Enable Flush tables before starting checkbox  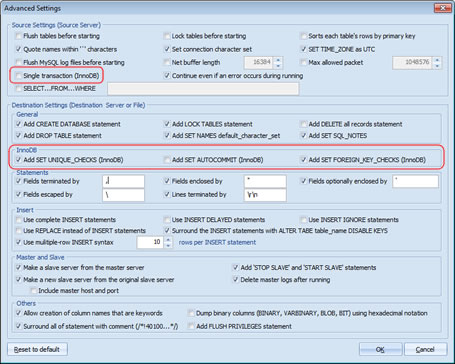click(18, 36)
